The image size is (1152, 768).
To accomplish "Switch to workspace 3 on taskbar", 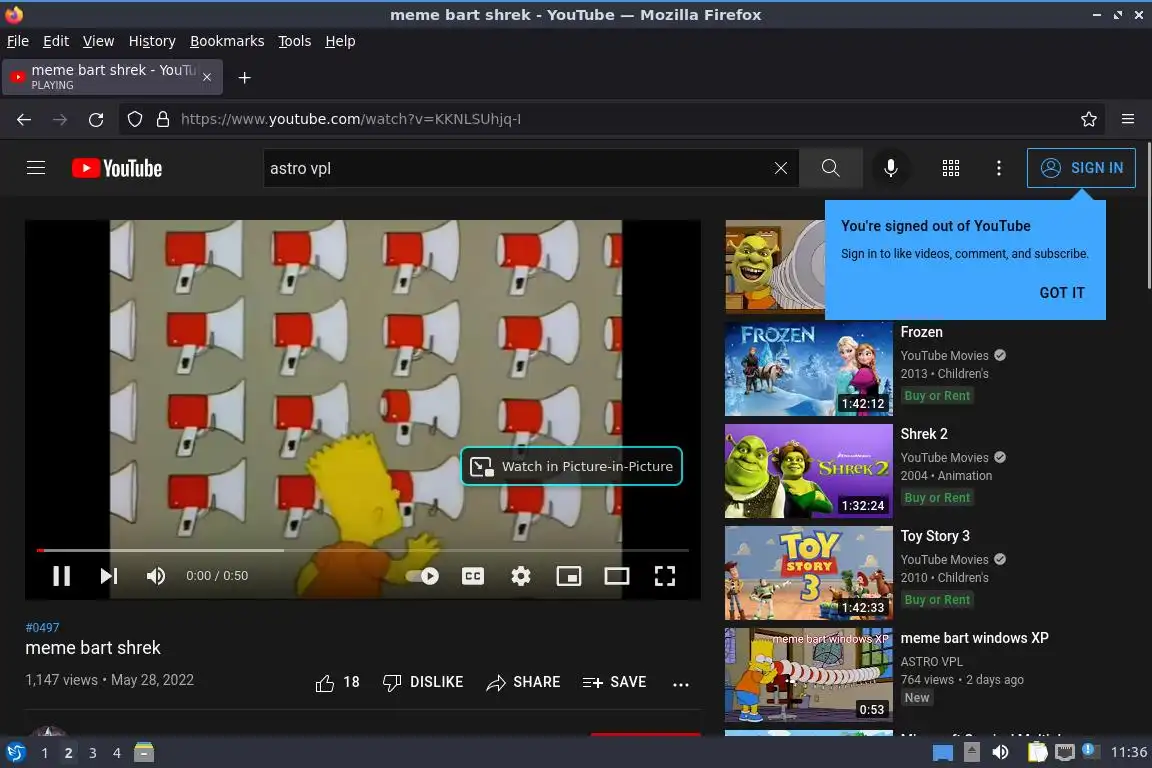I will [x=93, y=753].
